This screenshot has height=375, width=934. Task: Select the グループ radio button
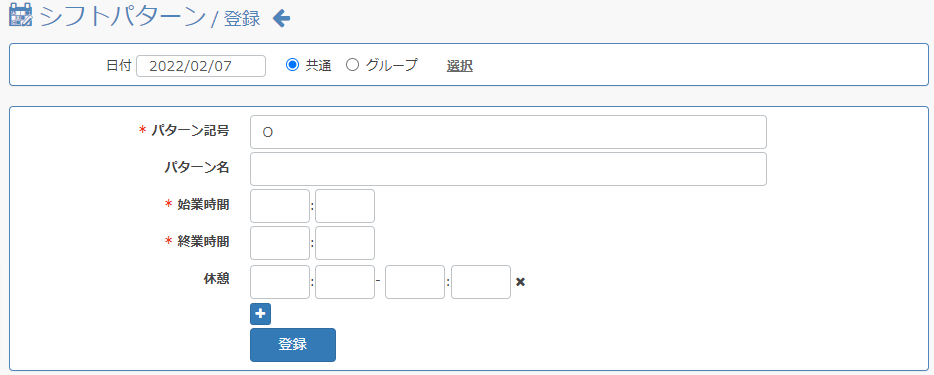point(352,65)
